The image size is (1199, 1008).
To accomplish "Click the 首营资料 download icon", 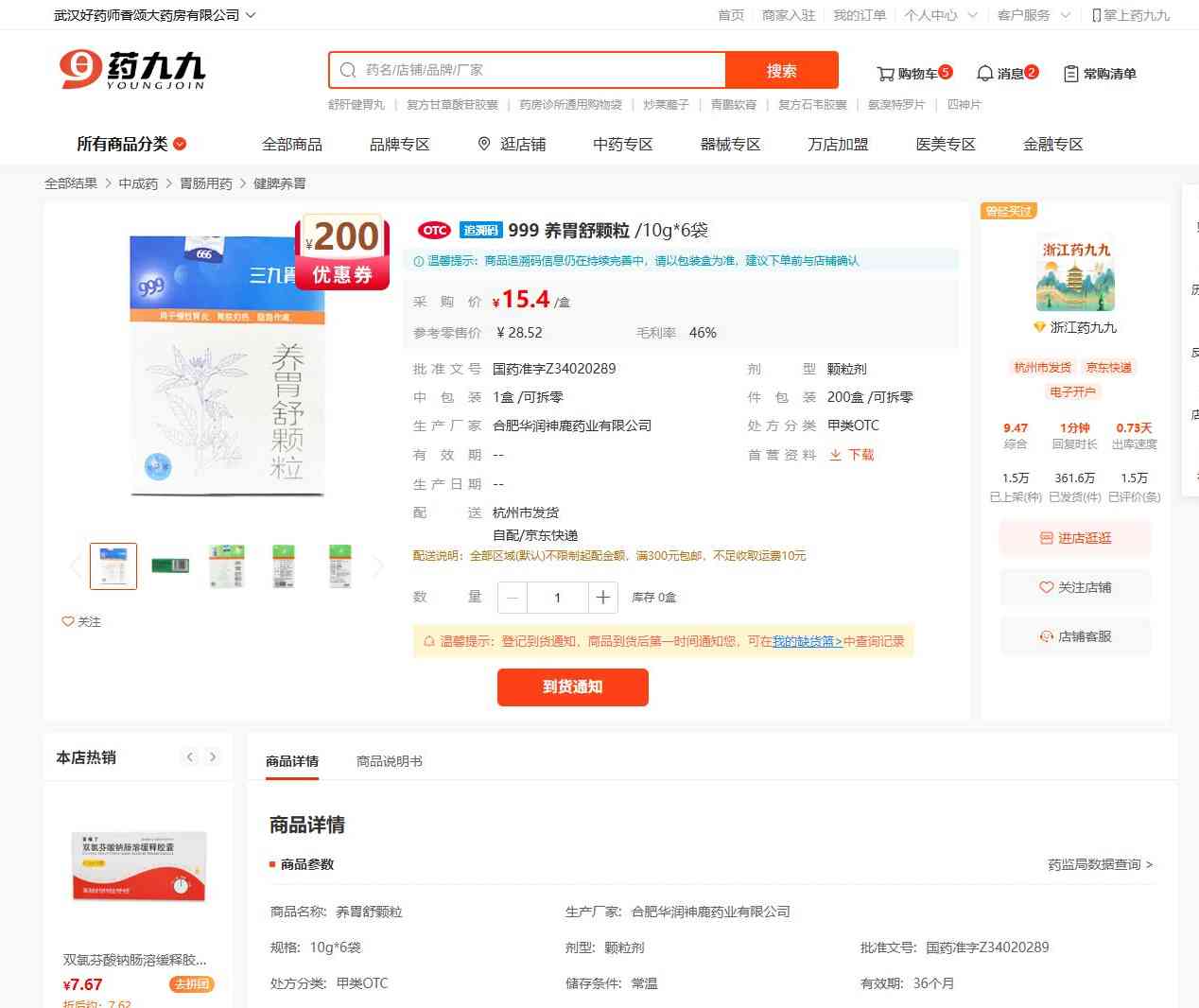I will 836,455.
